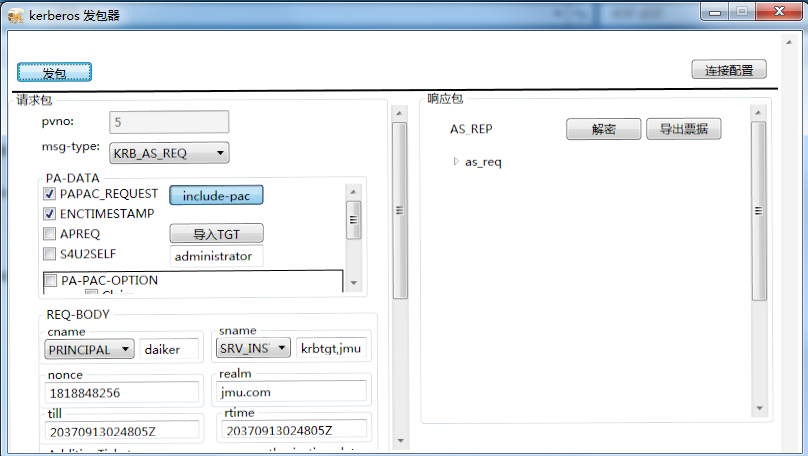Click the till field 20370913024805Z
Viewport: 808px width, 456px height.
(122, 431)
